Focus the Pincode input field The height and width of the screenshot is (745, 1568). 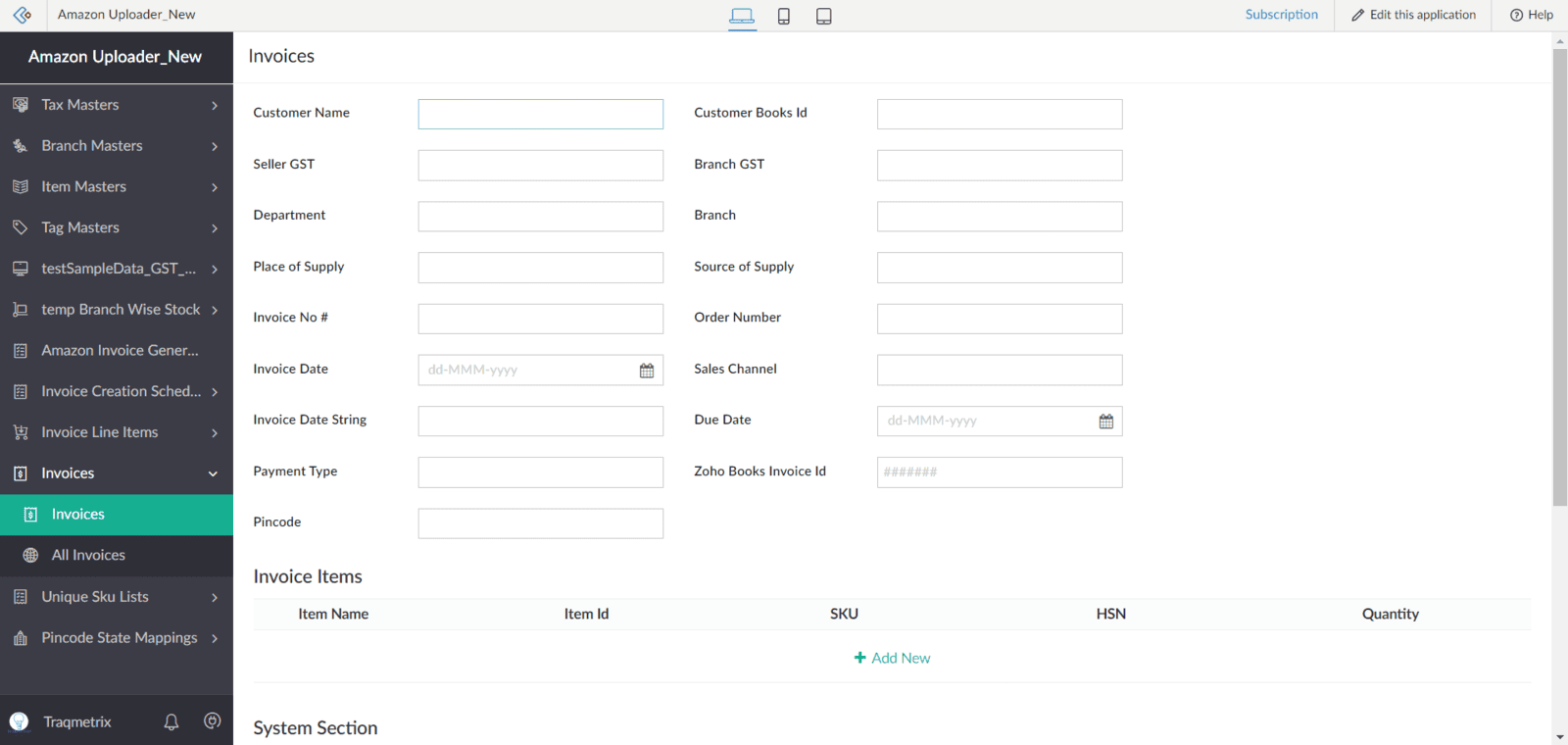click(541, 523)
